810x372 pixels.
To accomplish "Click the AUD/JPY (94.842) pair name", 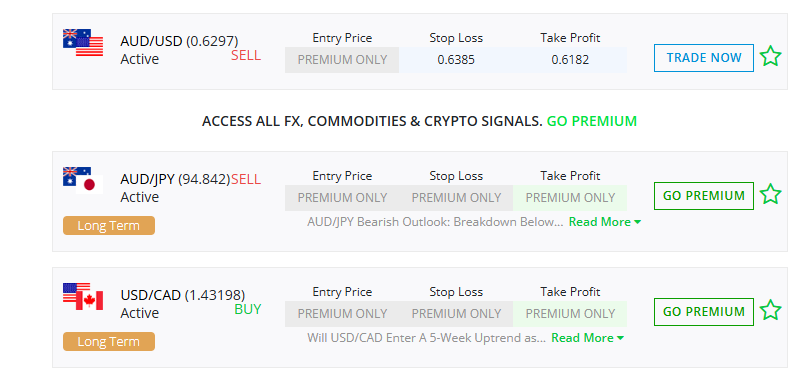I will (x=175, y=179).
